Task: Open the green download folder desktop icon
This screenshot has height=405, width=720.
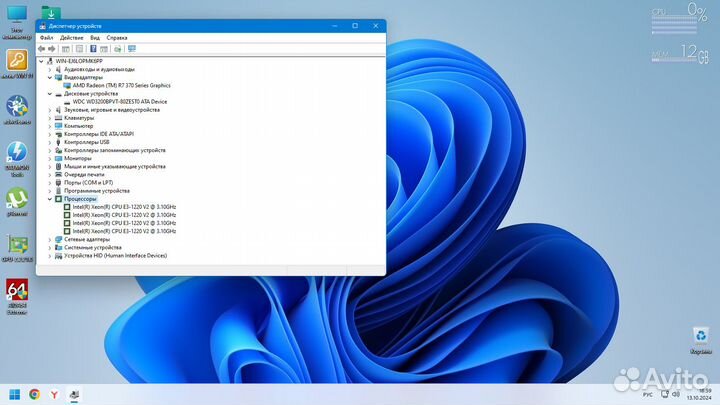Action: click(51, 12)
